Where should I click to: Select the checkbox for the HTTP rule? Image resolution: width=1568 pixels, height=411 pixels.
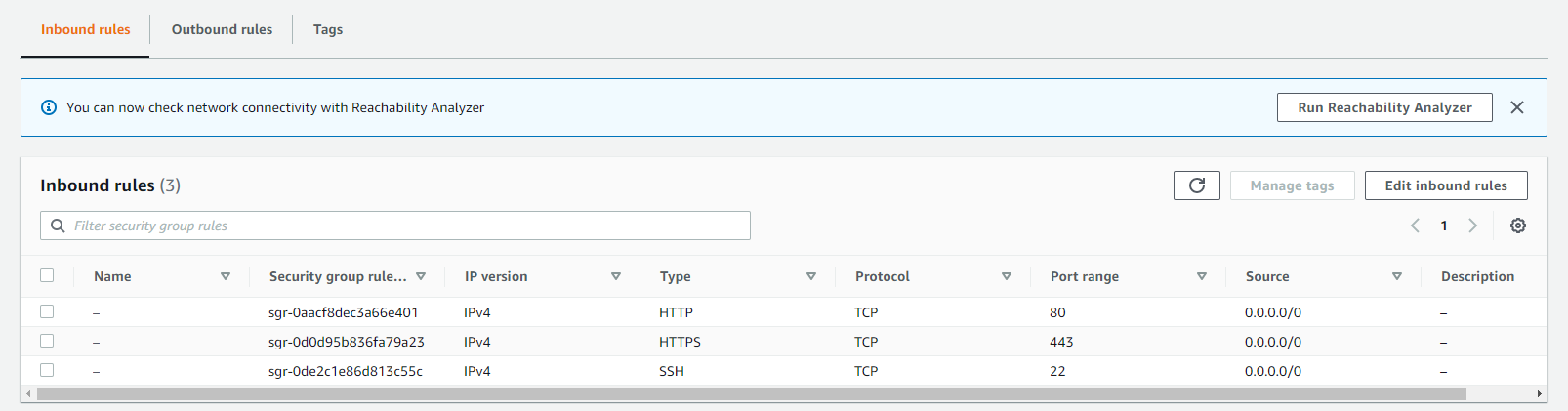point(47,311)
